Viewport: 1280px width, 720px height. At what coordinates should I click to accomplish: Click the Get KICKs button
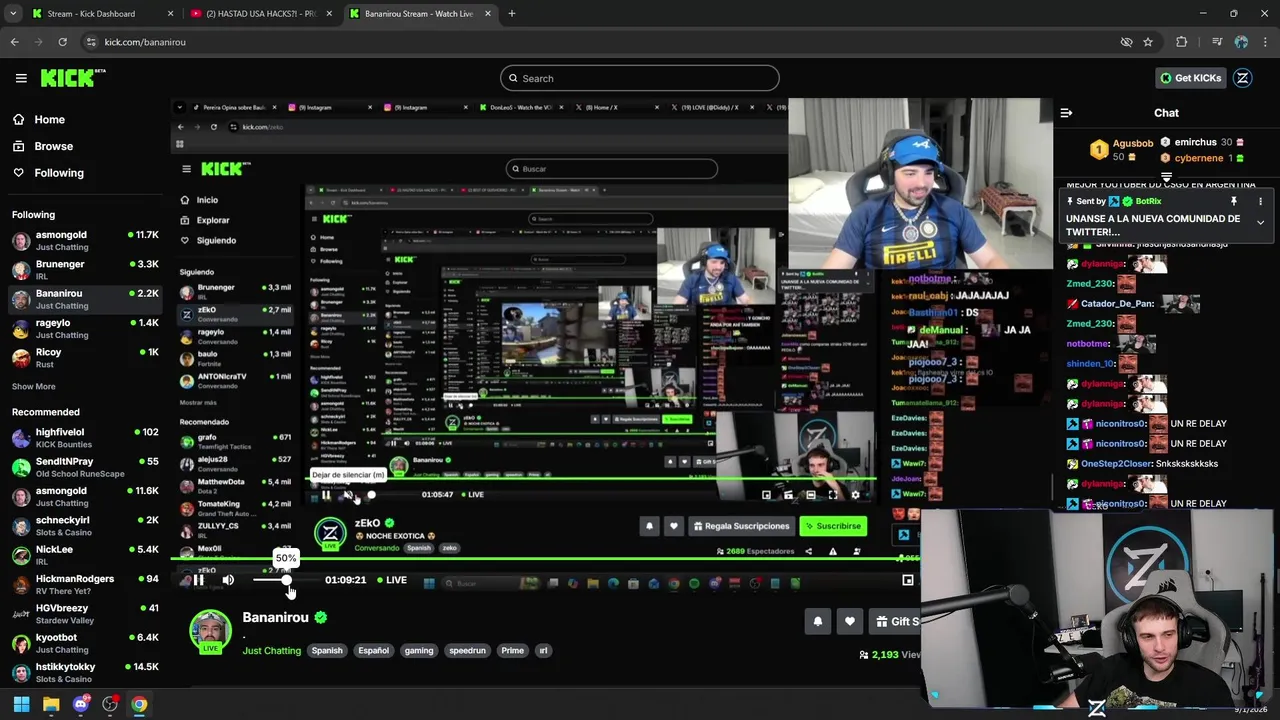1190,78
